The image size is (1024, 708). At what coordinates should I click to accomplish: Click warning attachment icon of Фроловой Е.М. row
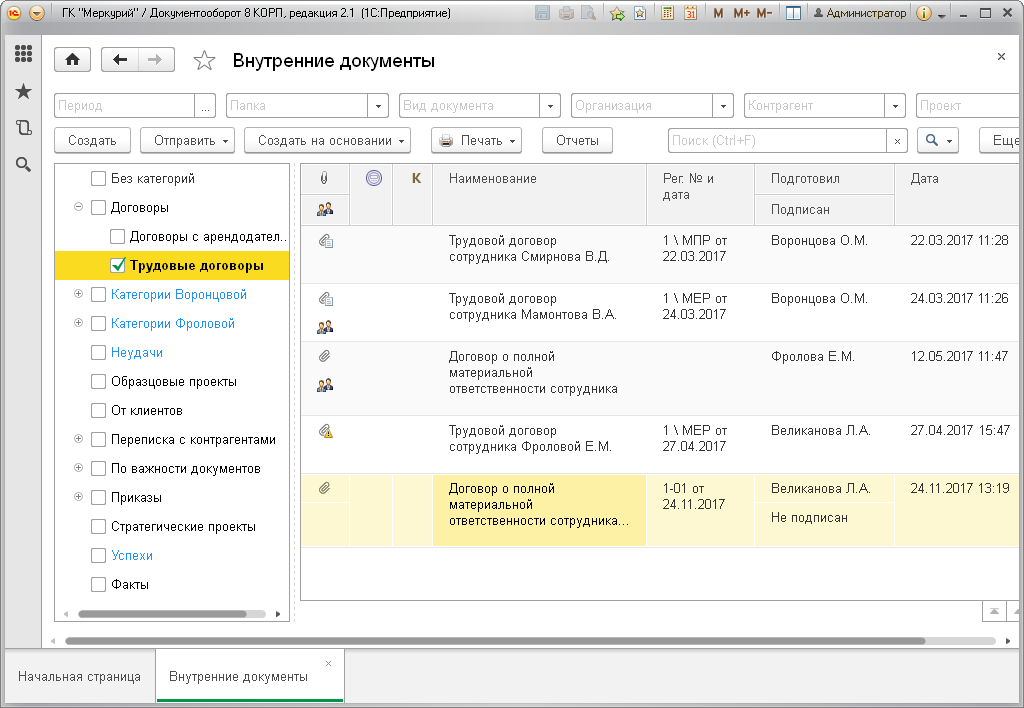325,431
